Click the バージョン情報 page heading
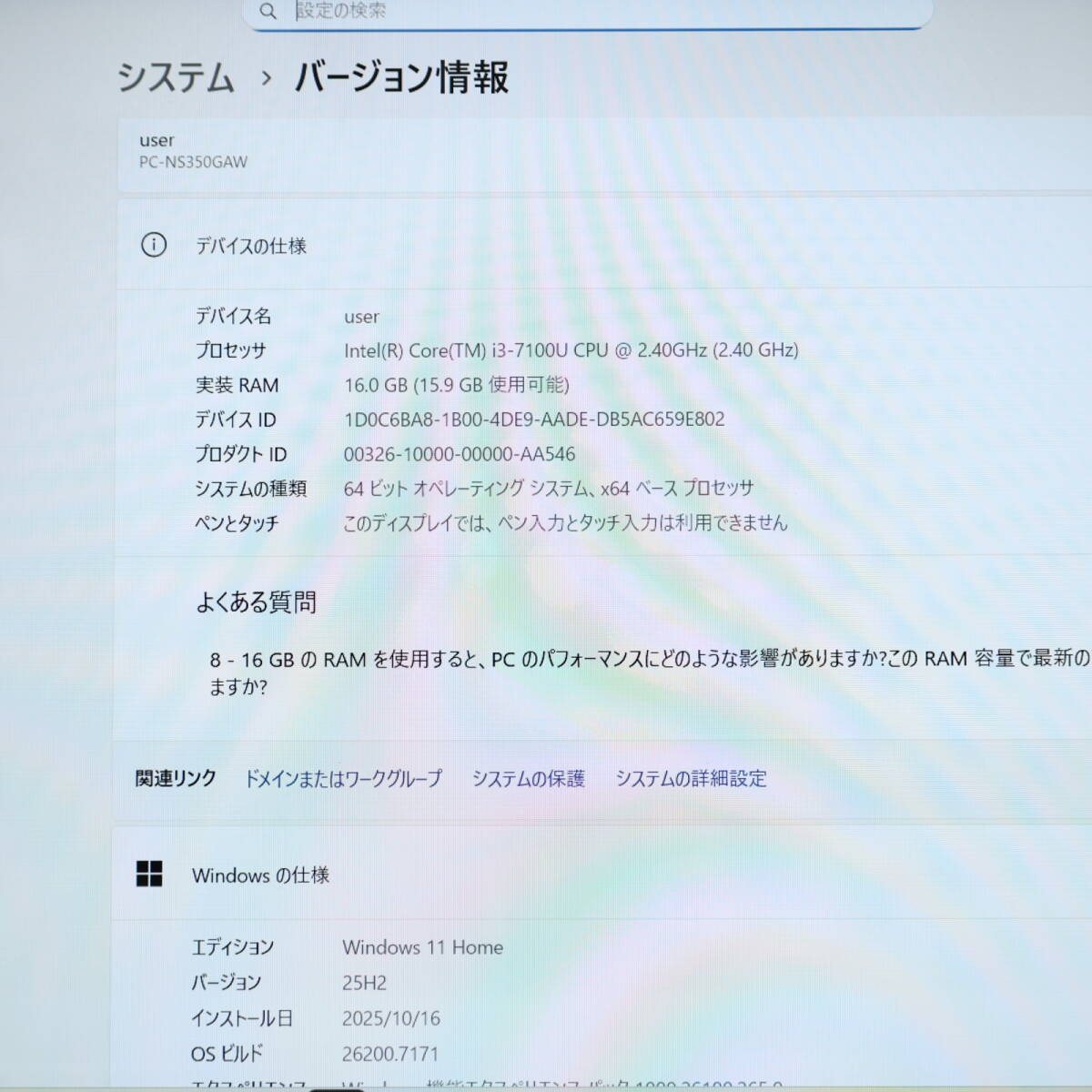The height and width of the screenshot is (1092, 1092). point(401,77)
